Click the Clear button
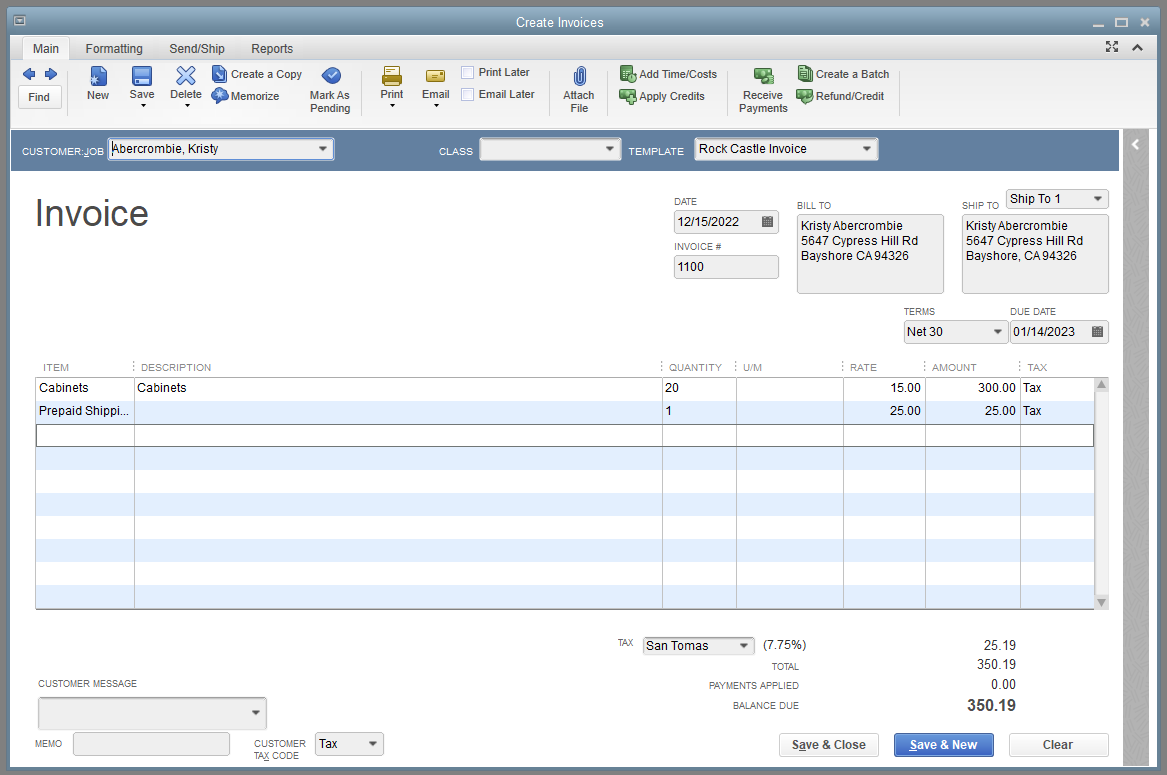Viewport: 1167px width, 775px height. pyautogui.click(x=1057, y=745)
